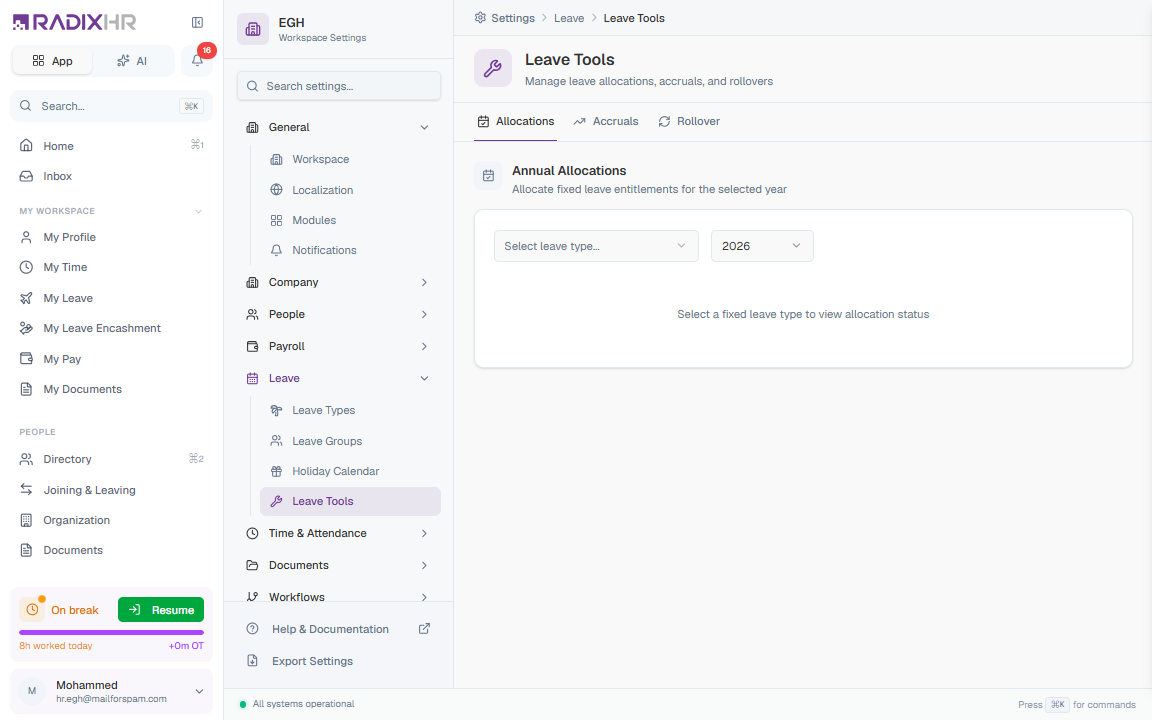The image size is (1152, 720).
Task: Open My Documents page
Action: tap(112, 389)
